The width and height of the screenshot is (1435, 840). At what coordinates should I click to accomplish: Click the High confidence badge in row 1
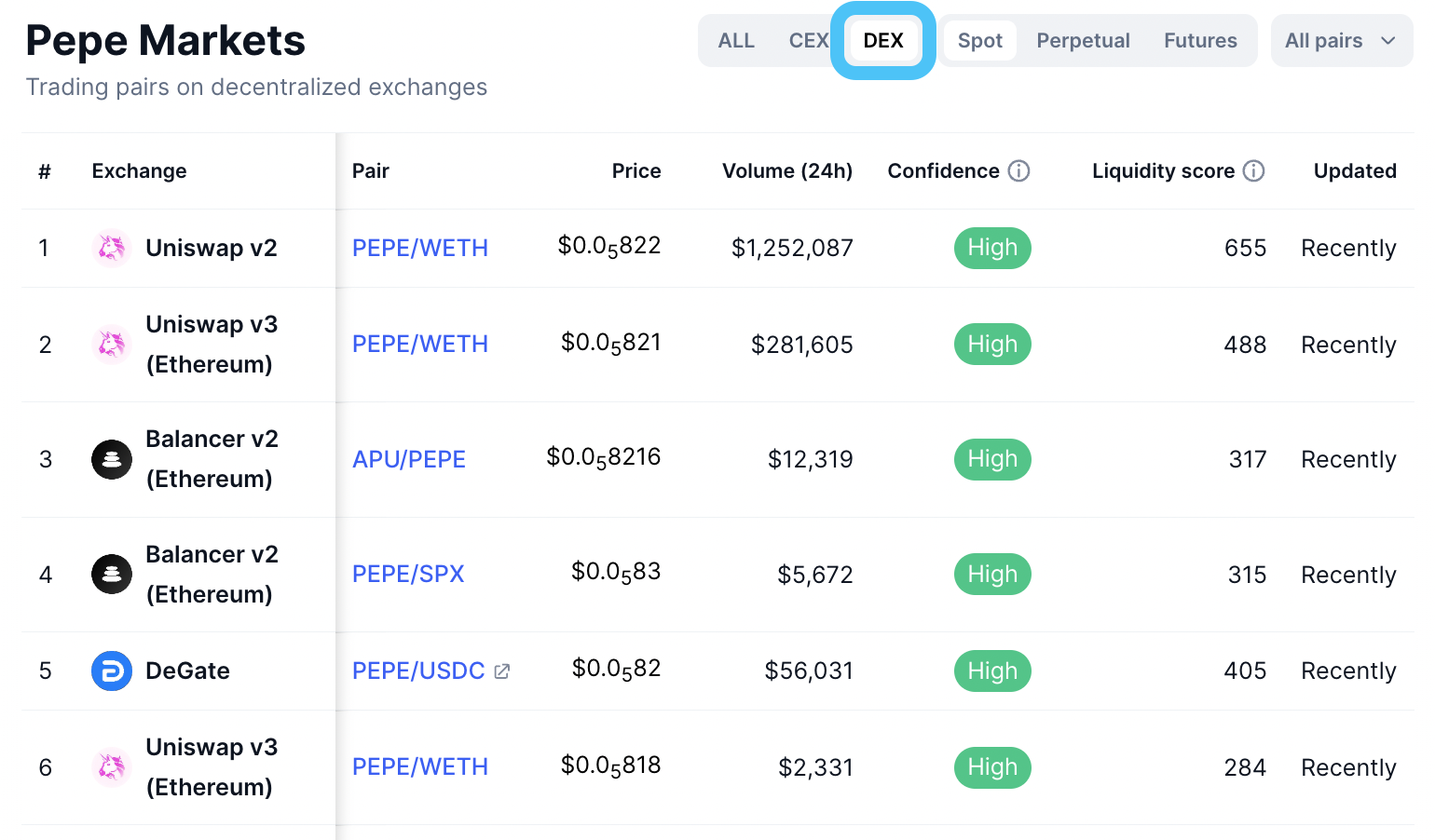click(x=992, y=248)
